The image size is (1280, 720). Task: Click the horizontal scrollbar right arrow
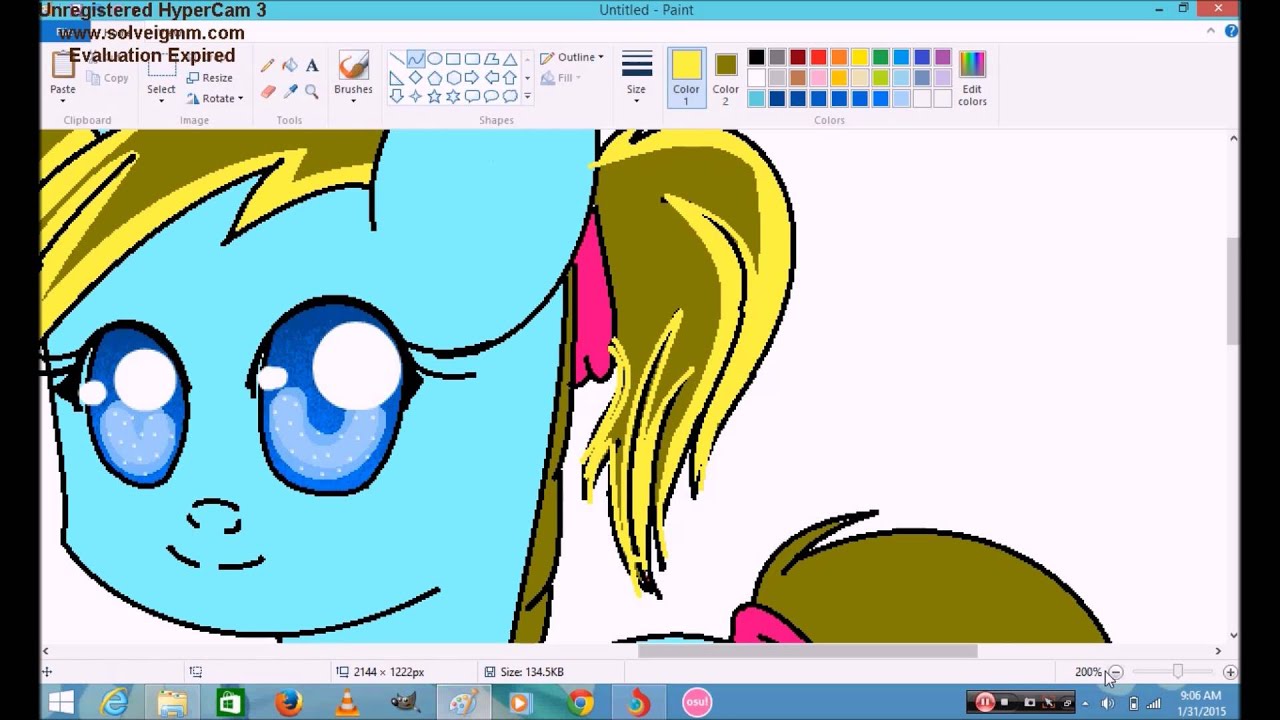tap(1218, 651)
